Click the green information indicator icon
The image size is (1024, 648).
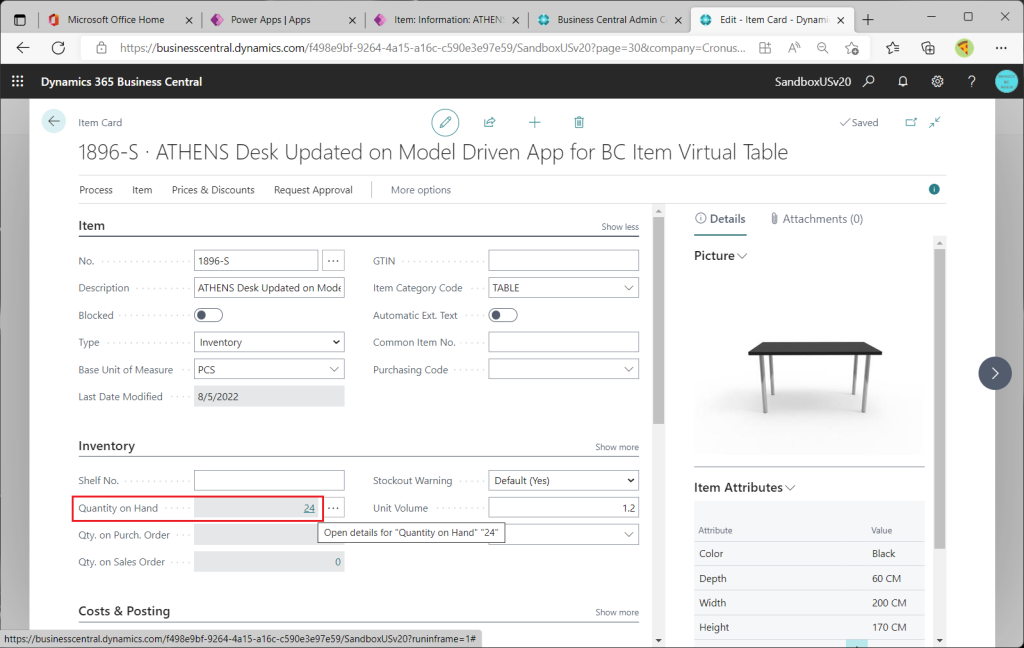(x=934, y=189)
